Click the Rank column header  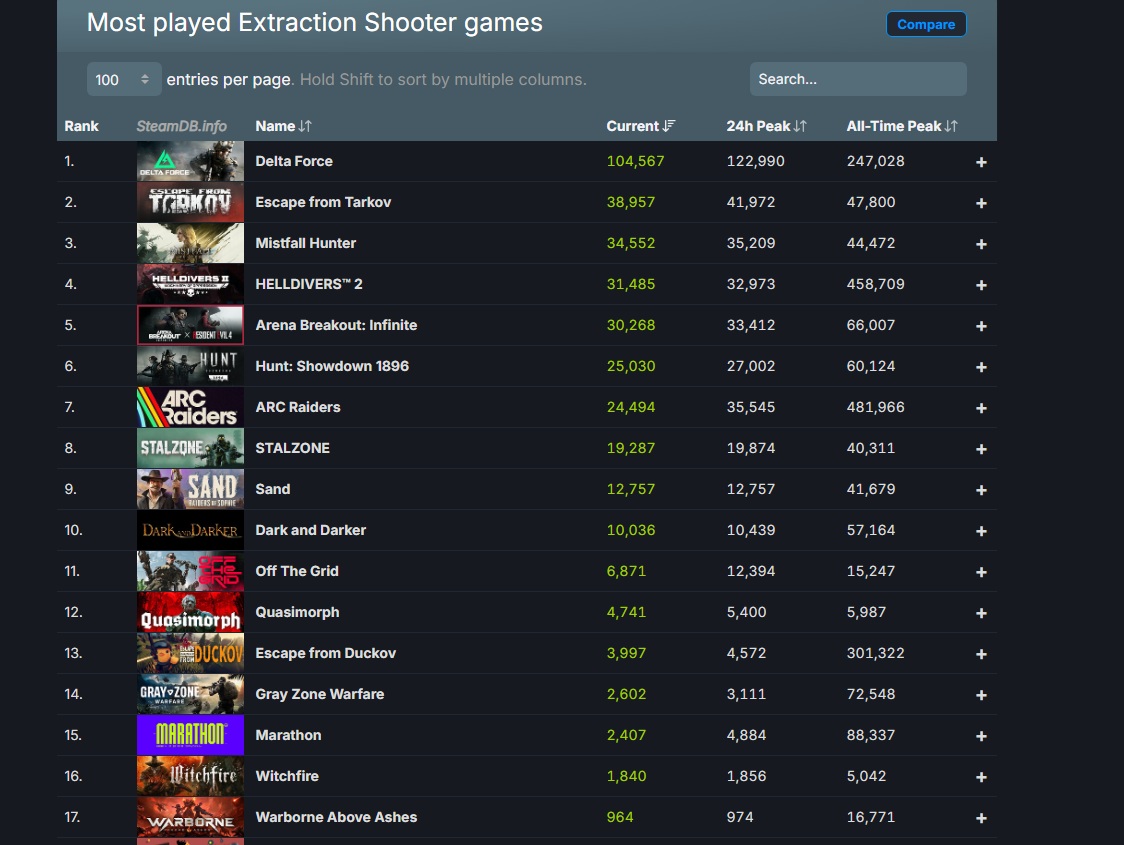[82, 126]
